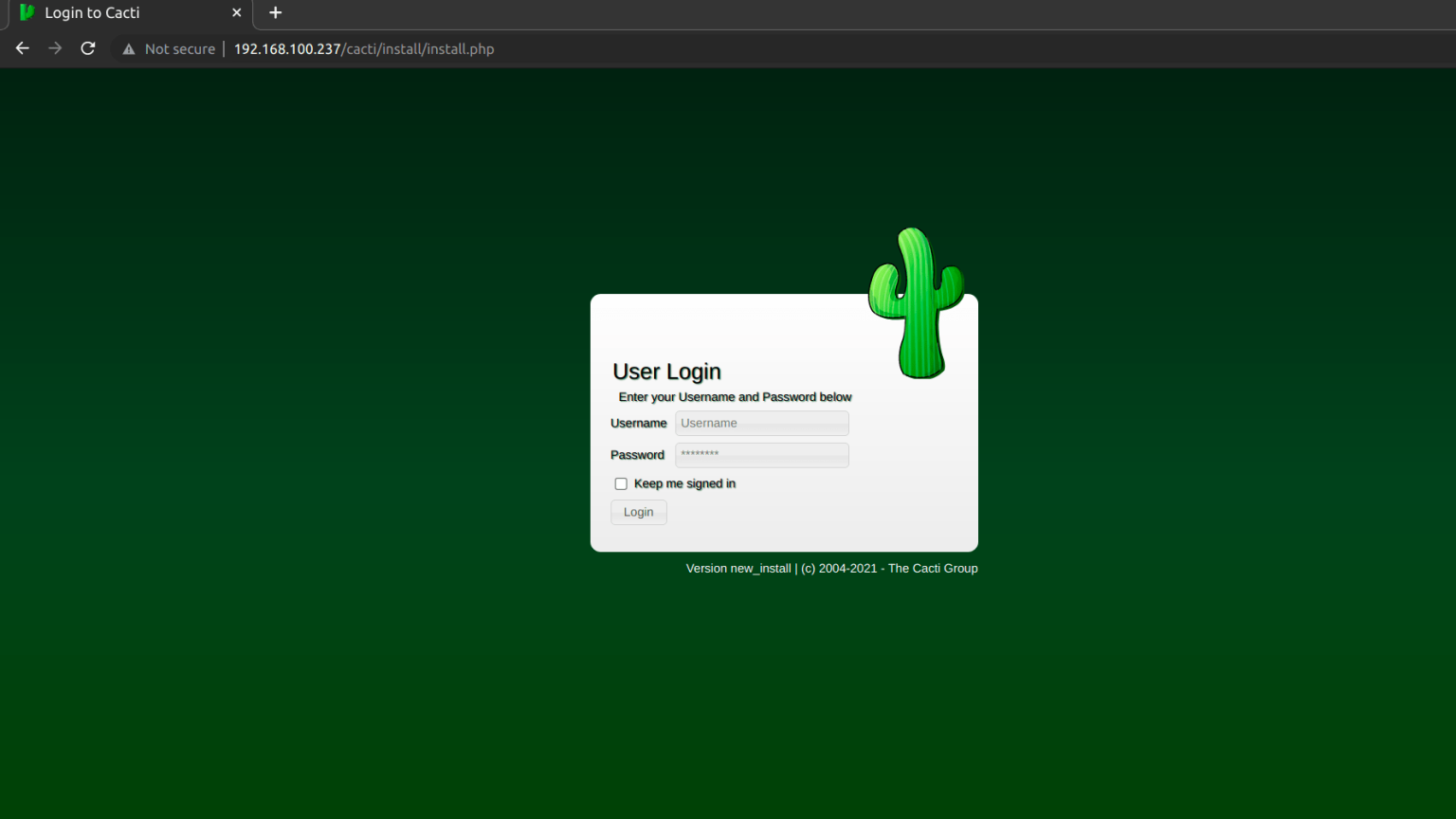Enable the Keep me signed in checkbox
The width and height of the screenshot is (1456, 819).
coord(621,483)
